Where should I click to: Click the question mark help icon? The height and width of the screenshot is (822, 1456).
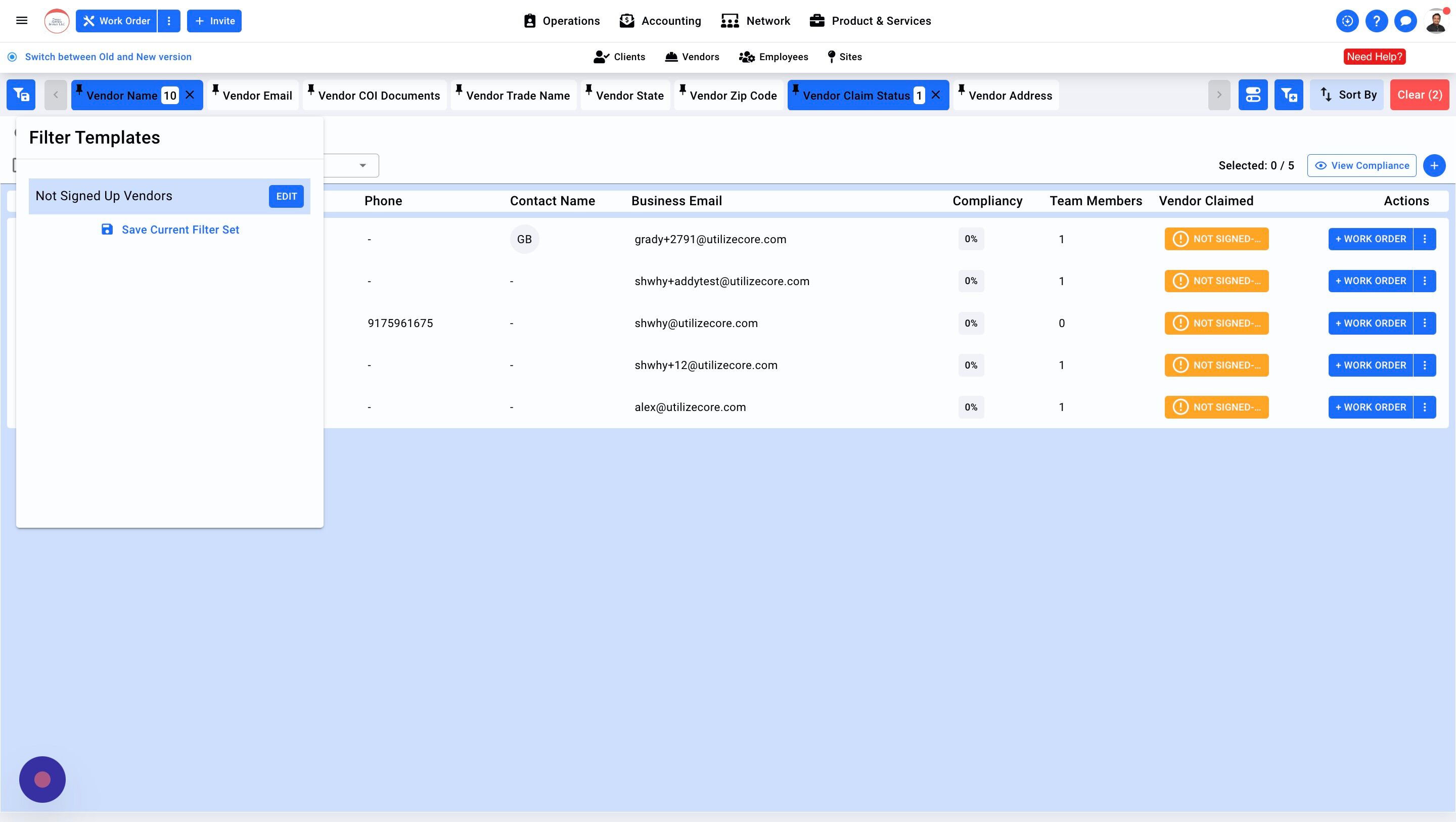(x=1376, y=21)
